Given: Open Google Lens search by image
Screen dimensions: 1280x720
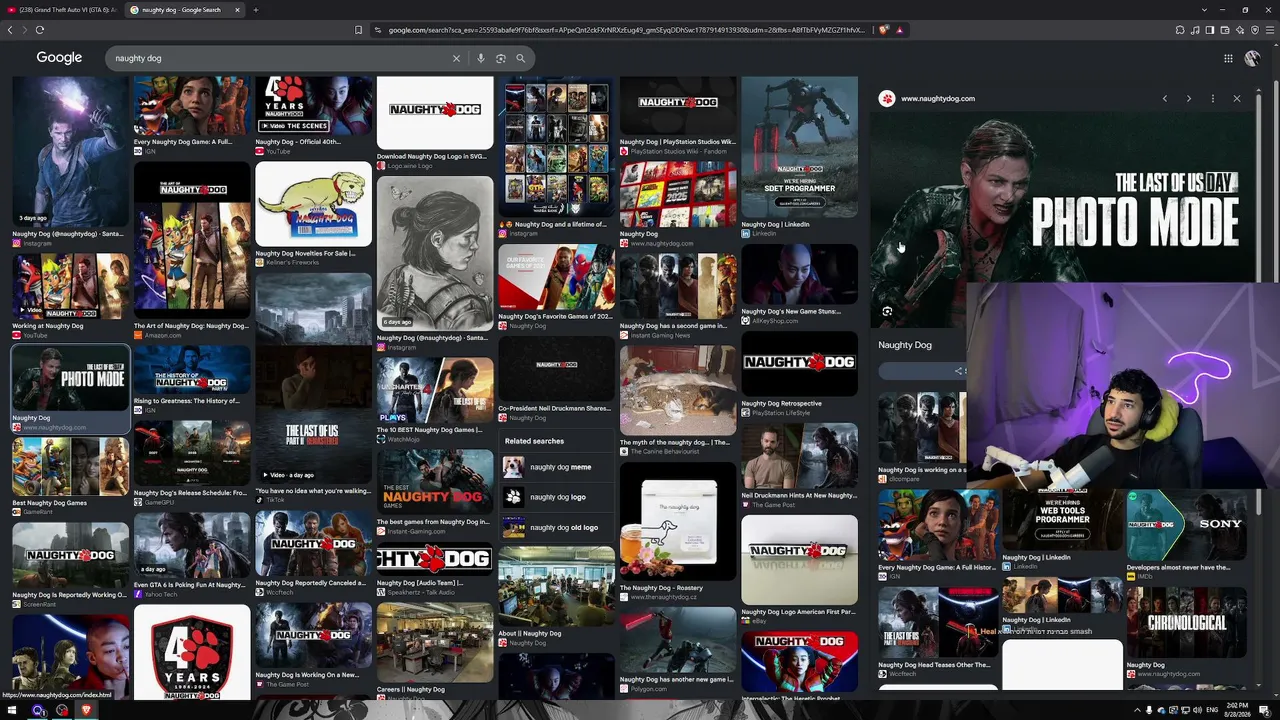Looking at the screenshot, I should tap(501, 58).
